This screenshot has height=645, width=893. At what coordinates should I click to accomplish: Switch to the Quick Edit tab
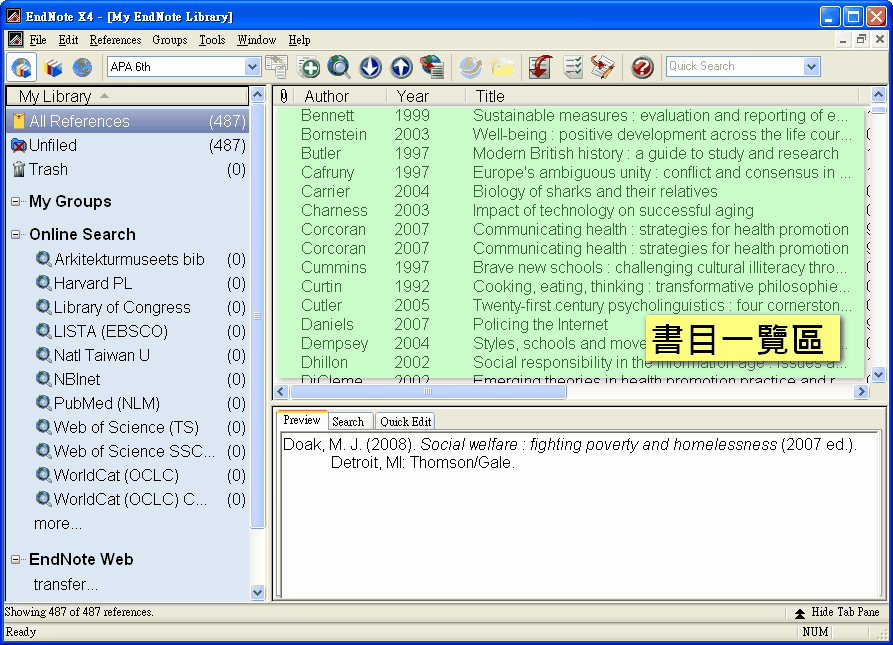point(405,421)
